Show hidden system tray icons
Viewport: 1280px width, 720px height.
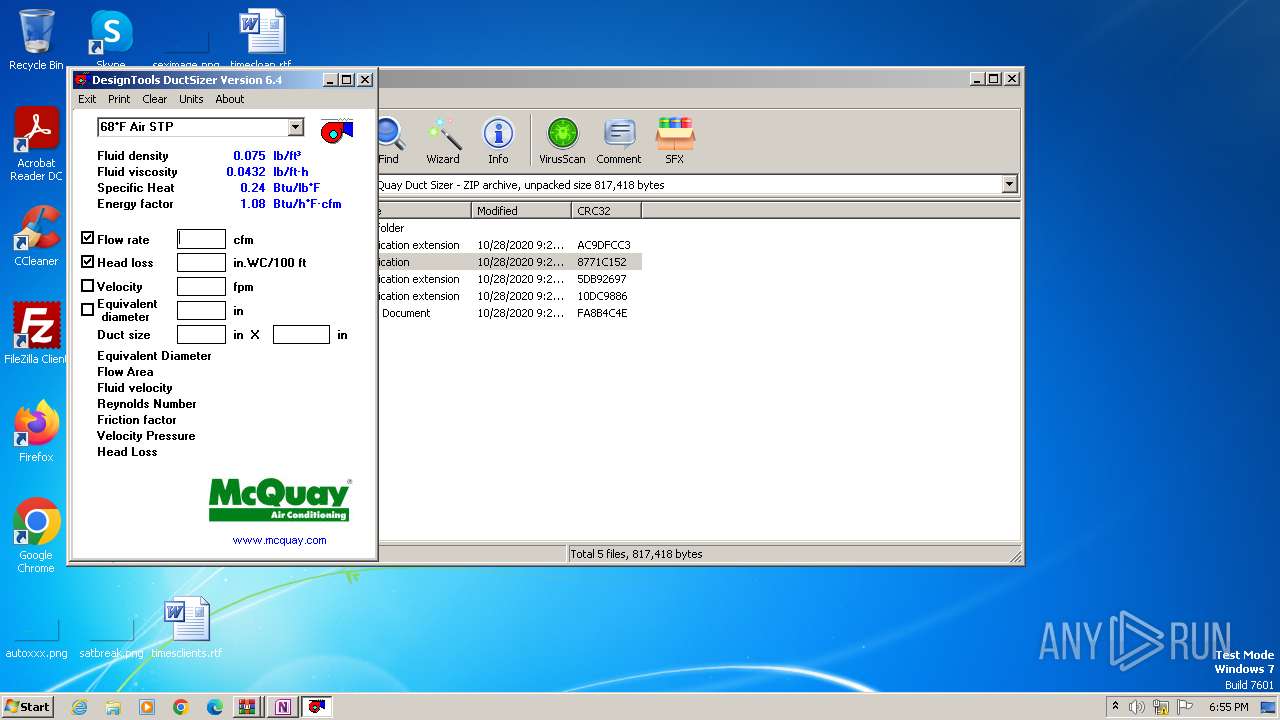coord(1115,707)
